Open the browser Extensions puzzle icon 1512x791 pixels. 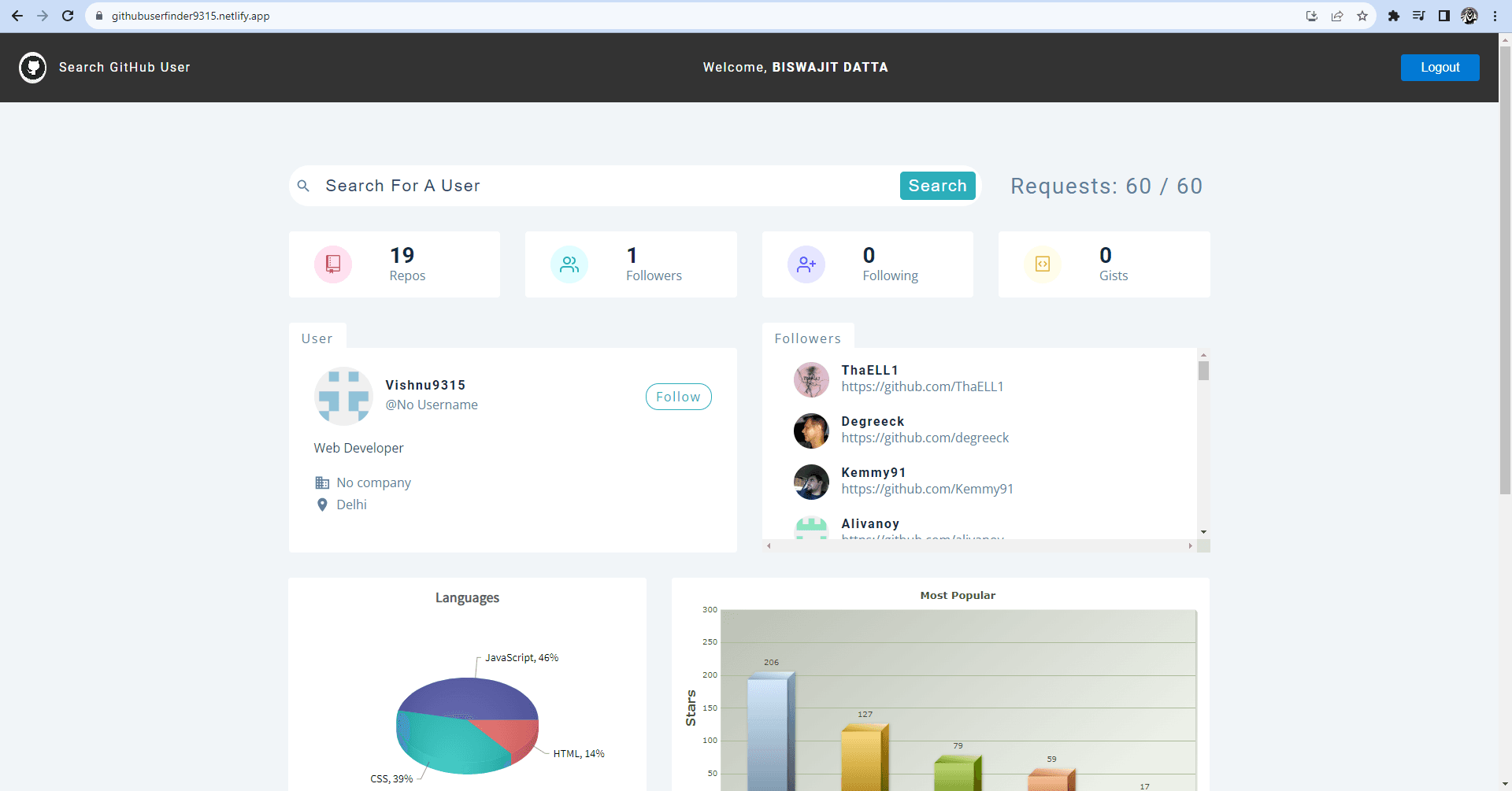[x=1393, y=16]
